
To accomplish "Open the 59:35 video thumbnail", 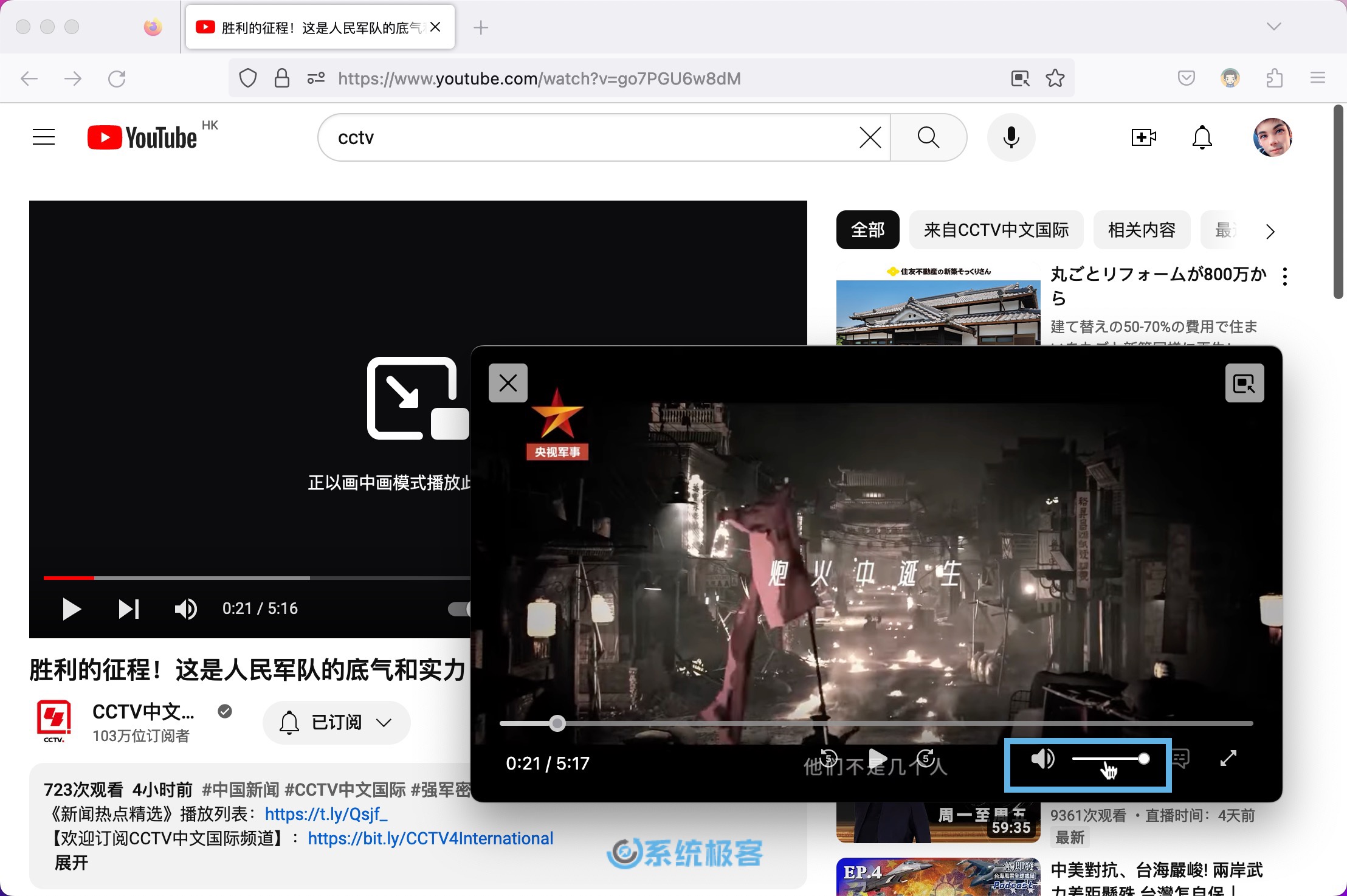I will click(938, 822).
